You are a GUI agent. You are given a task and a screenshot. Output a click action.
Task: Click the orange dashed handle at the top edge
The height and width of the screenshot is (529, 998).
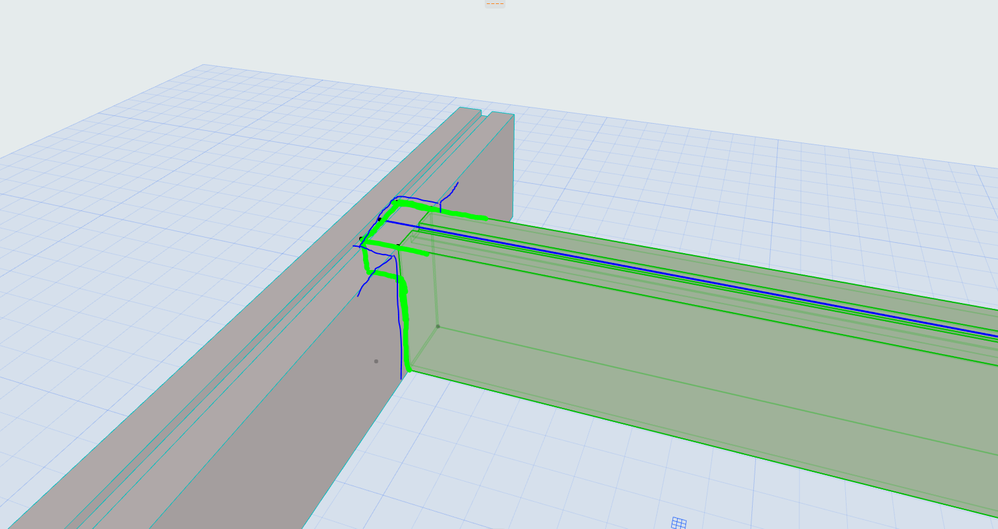[x=495, y=4]
